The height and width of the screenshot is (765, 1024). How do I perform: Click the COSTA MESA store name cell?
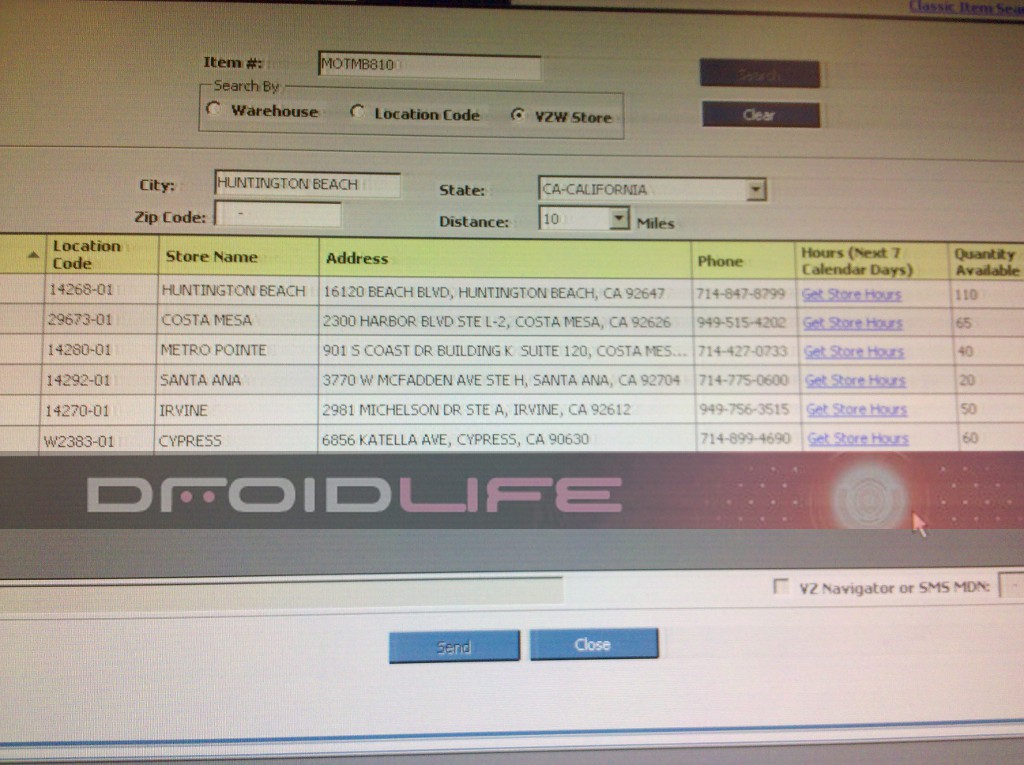tap(206, 320)
